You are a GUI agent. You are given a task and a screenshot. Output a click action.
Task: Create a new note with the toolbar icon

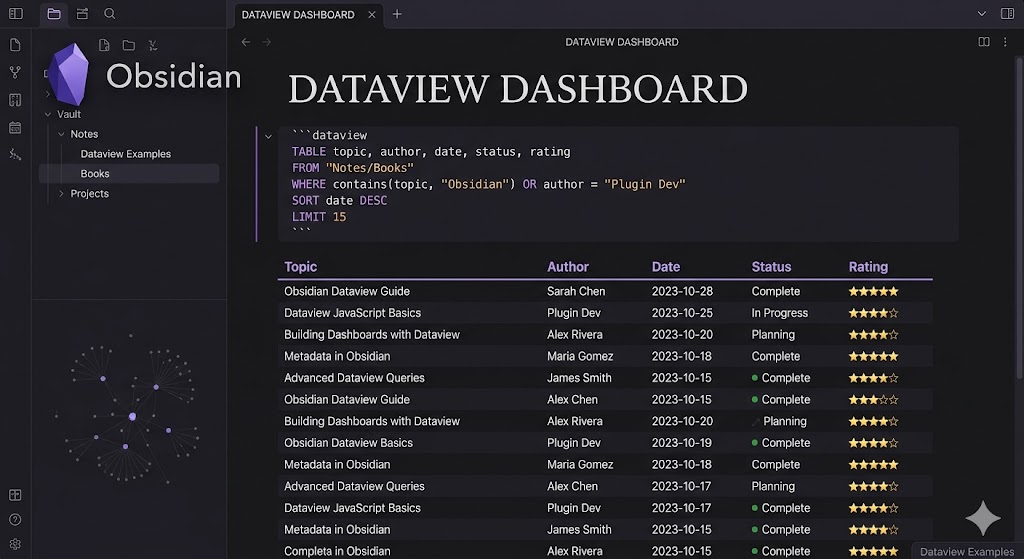pos(104,45)
